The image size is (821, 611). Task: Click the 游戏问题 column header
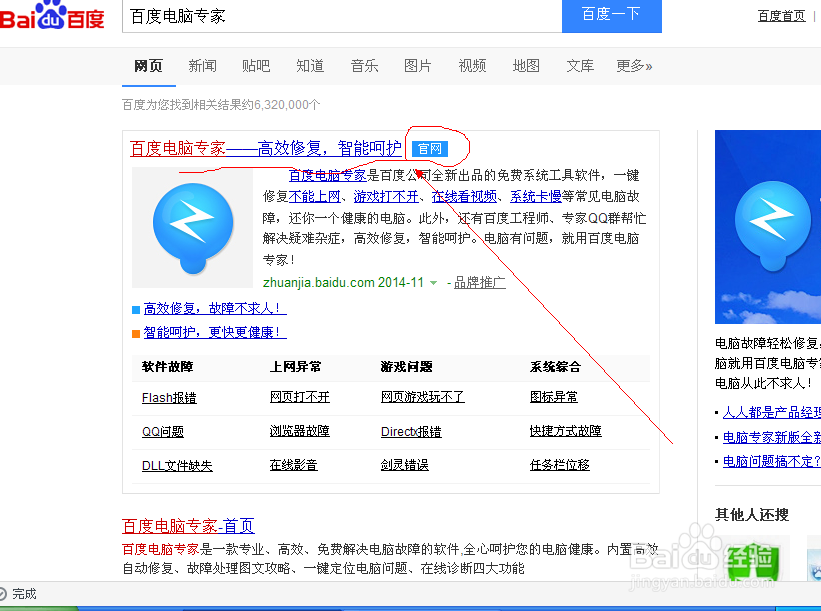[x=406, y=367]
